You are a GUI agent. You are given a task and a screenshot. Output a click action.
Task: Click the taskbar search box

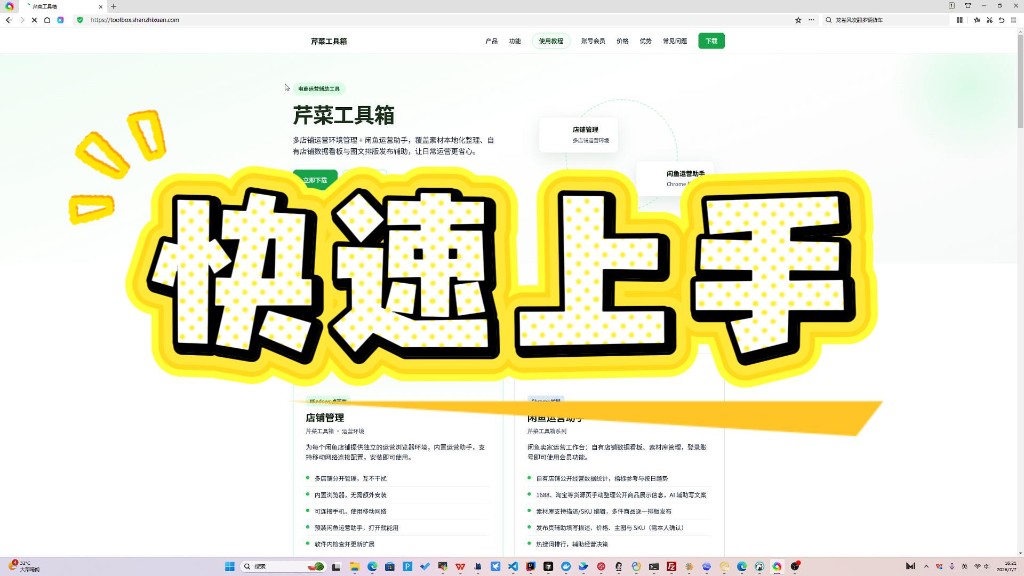click(x=283, y=566)
